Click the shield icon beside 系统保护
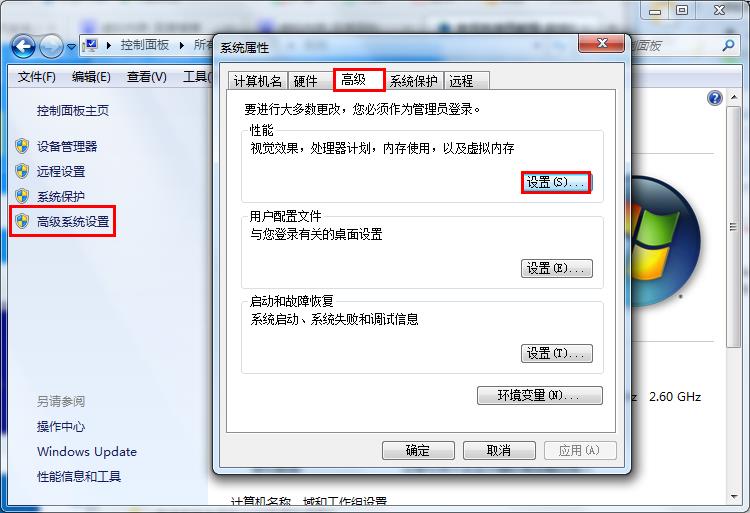 tap(22, 196)
